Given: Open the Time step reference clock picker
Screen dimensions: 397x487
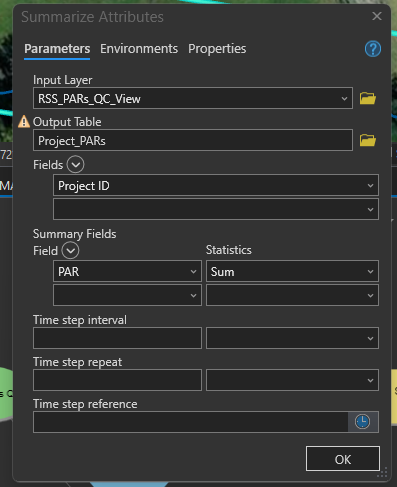Looking at the screenshot, I should [363, 422].
